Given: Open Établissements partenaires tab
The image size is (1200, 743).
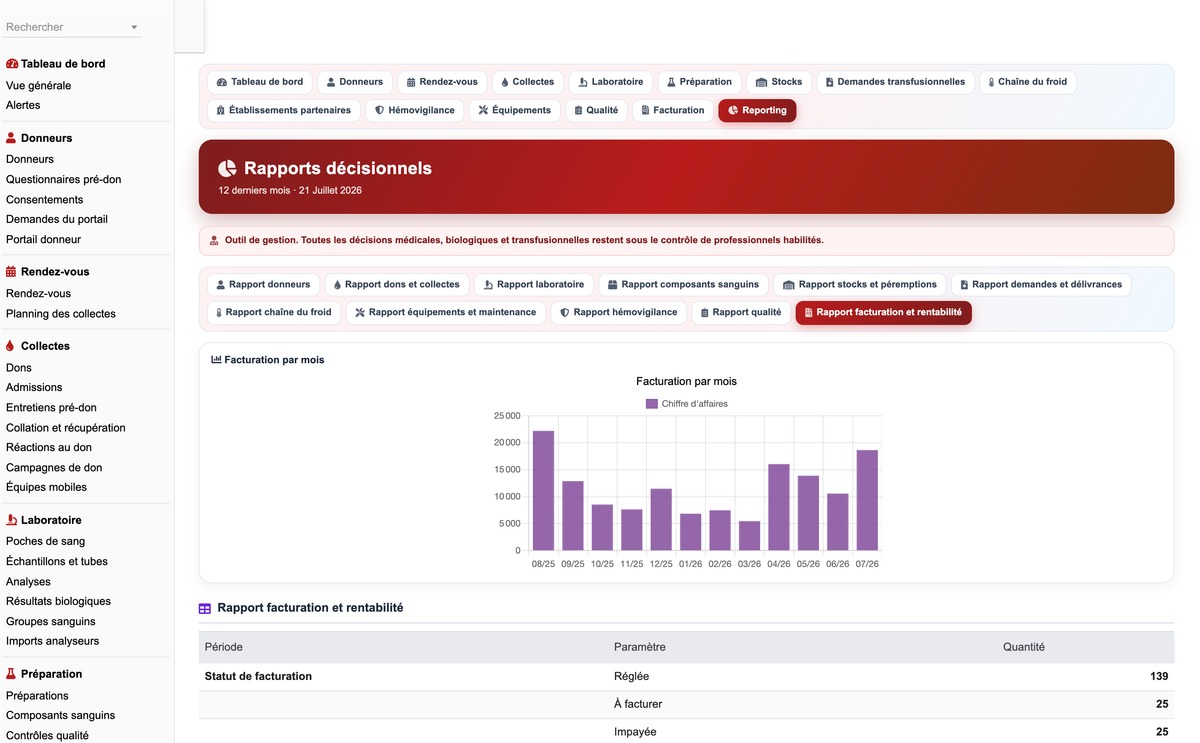Looking at the screenshot, I should 284,110.
